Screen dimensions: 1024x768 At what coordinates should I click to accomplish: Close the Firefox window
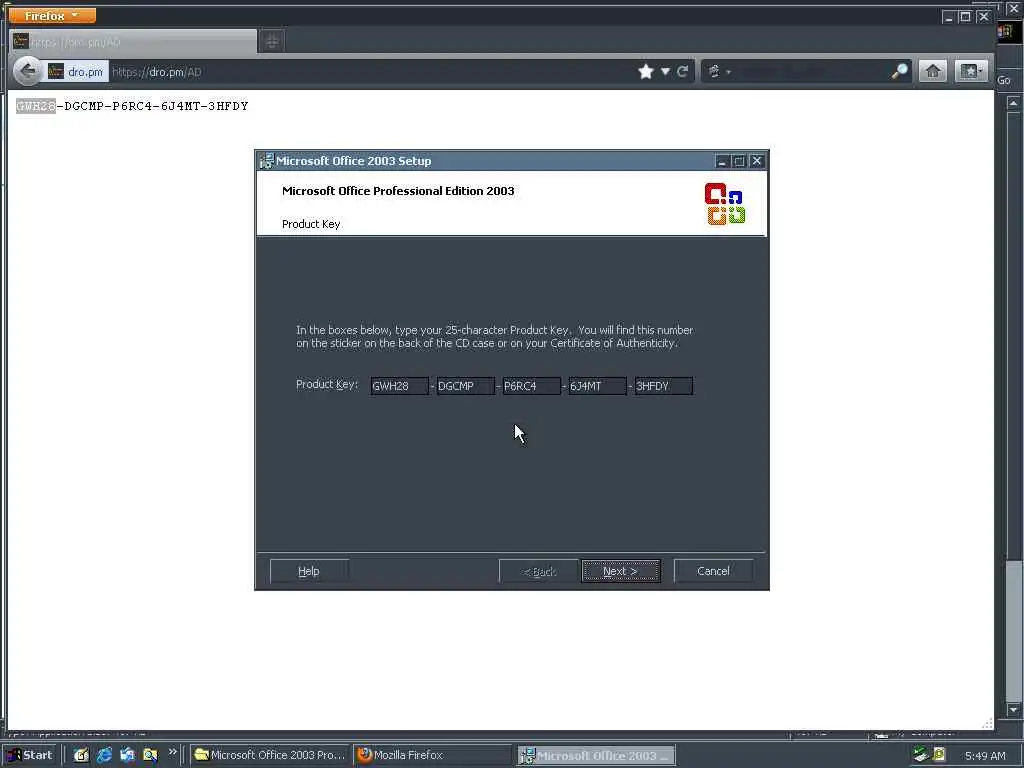[x=984, y=17]
